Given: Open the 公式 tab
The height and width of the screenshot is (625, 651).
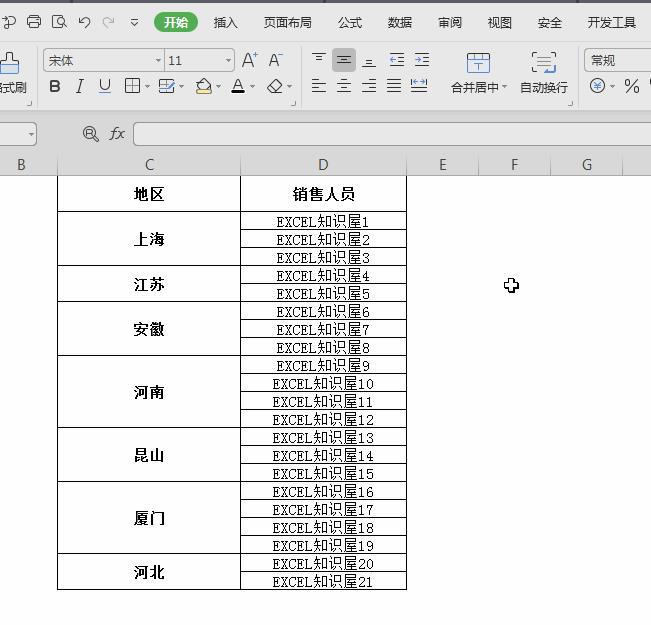Looking at the screenshot, I should (x=350, y=22).
